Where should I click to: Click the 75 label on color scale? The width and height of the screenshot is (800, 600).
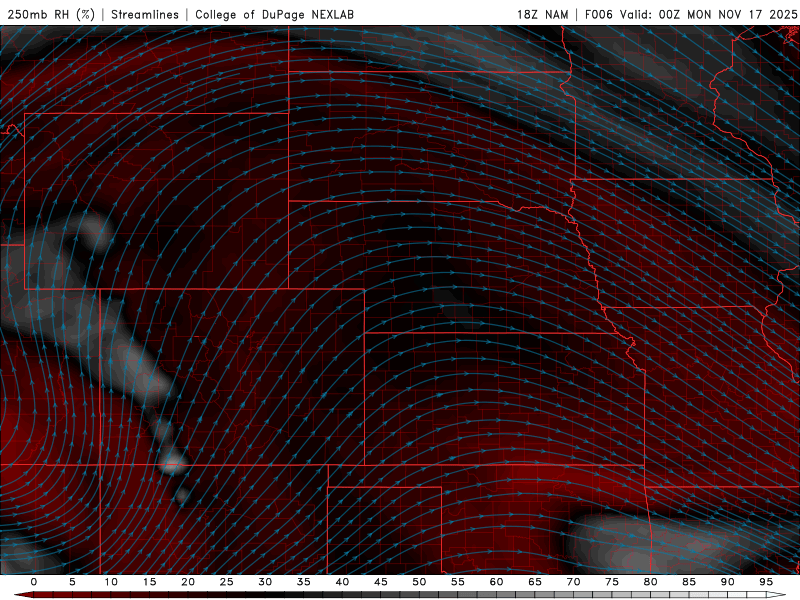pyautogui.click(x=612, y=582)
